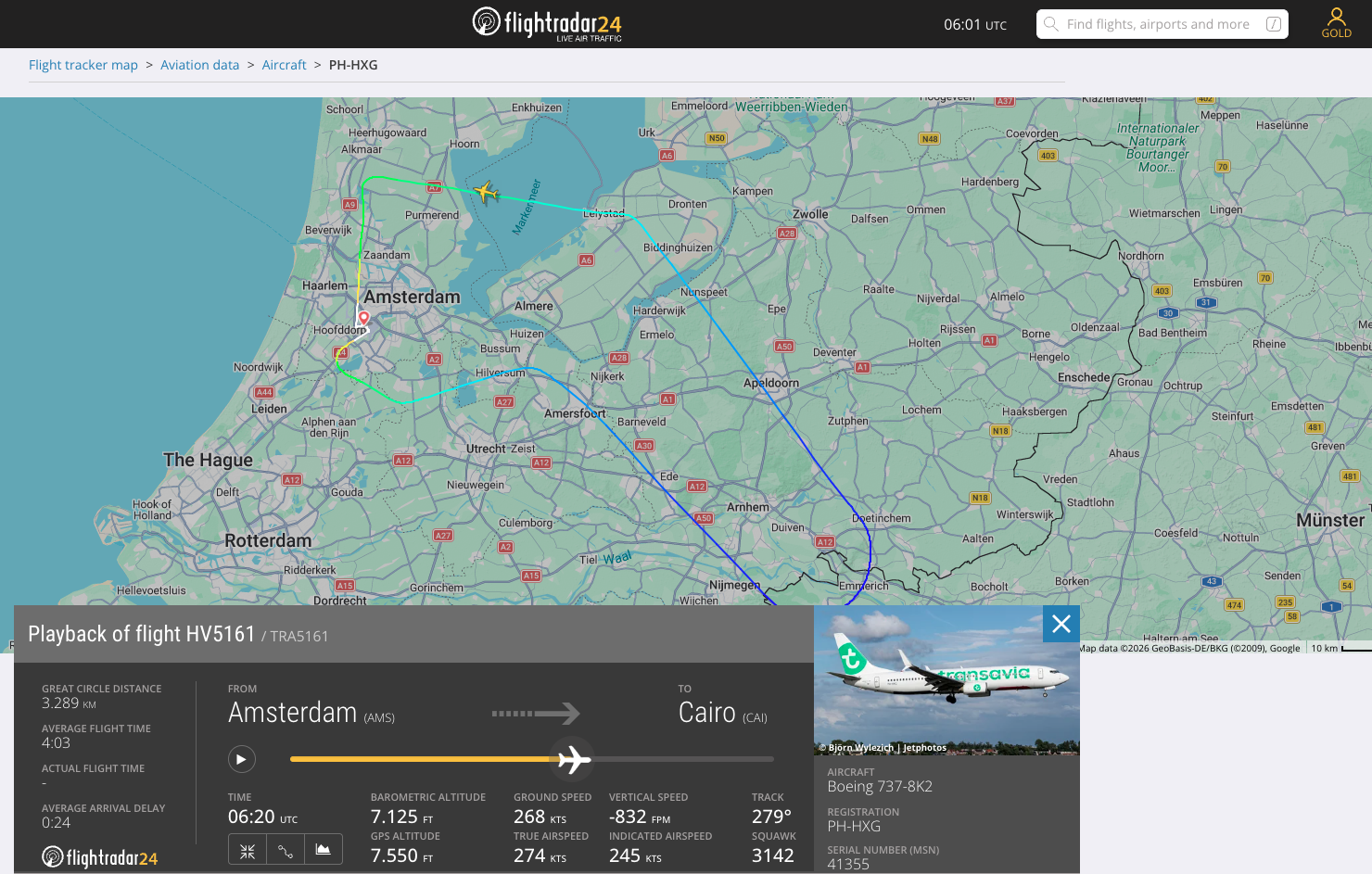Click the Haarlem label on the map
The height and width of the screenshot is (874, 1372).
pyautogui.click(x=324, y=285)
